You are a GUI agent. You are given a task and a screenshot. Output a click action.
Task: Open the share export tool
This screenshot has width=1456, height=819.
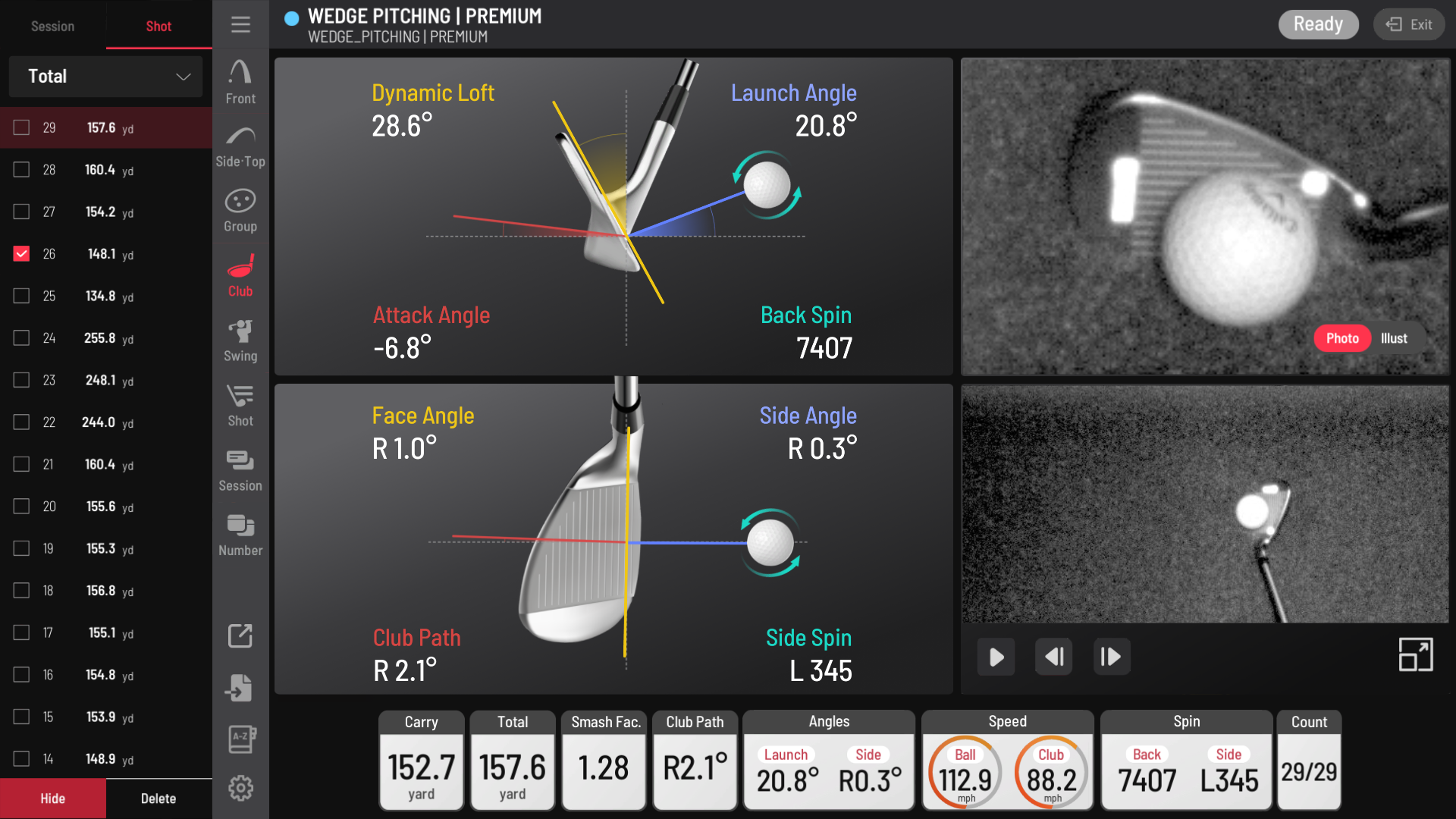click(x=240, y=636)
